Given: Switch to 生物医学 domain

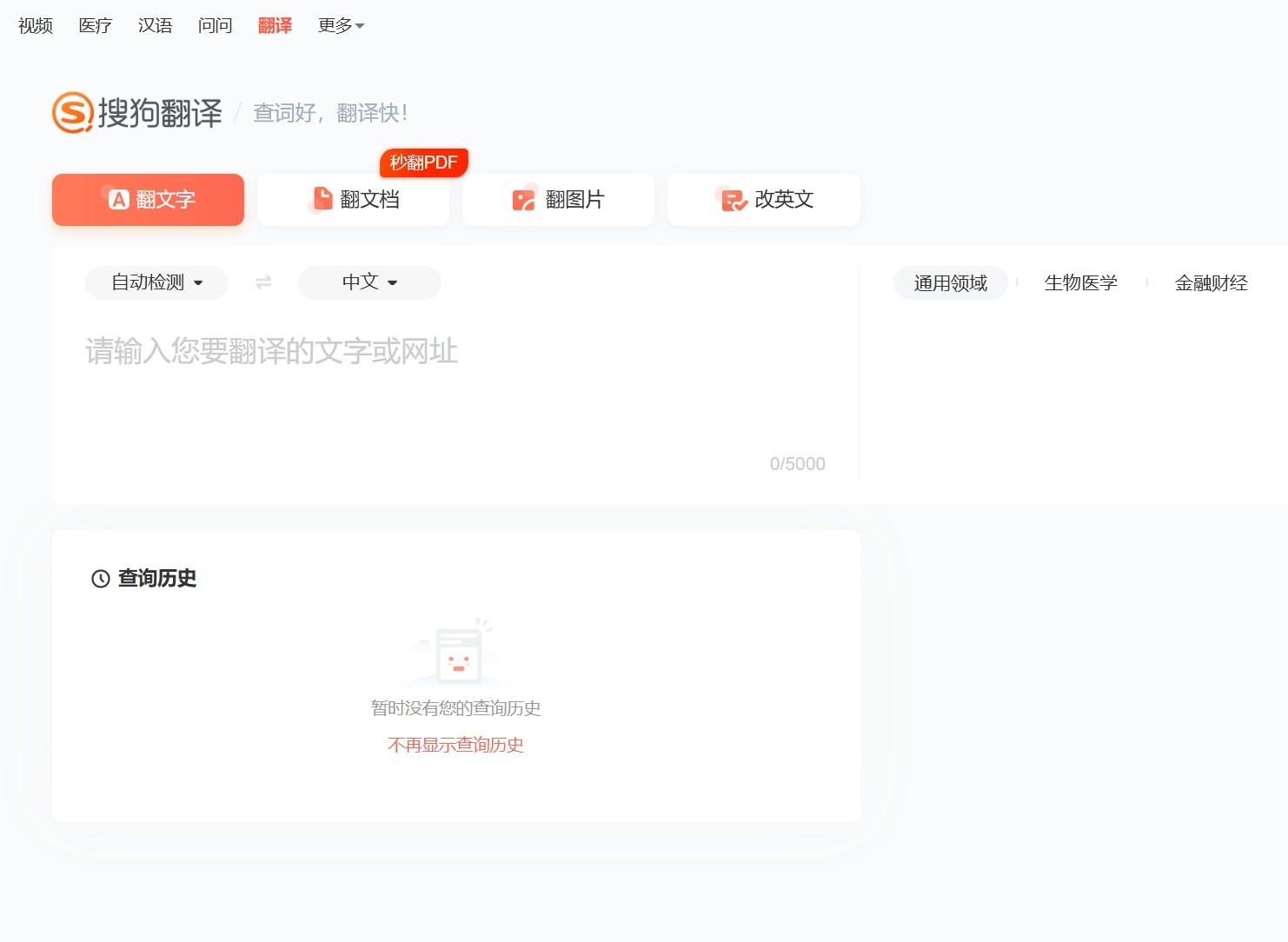Looking at the screenshot, I should 1081,282.
